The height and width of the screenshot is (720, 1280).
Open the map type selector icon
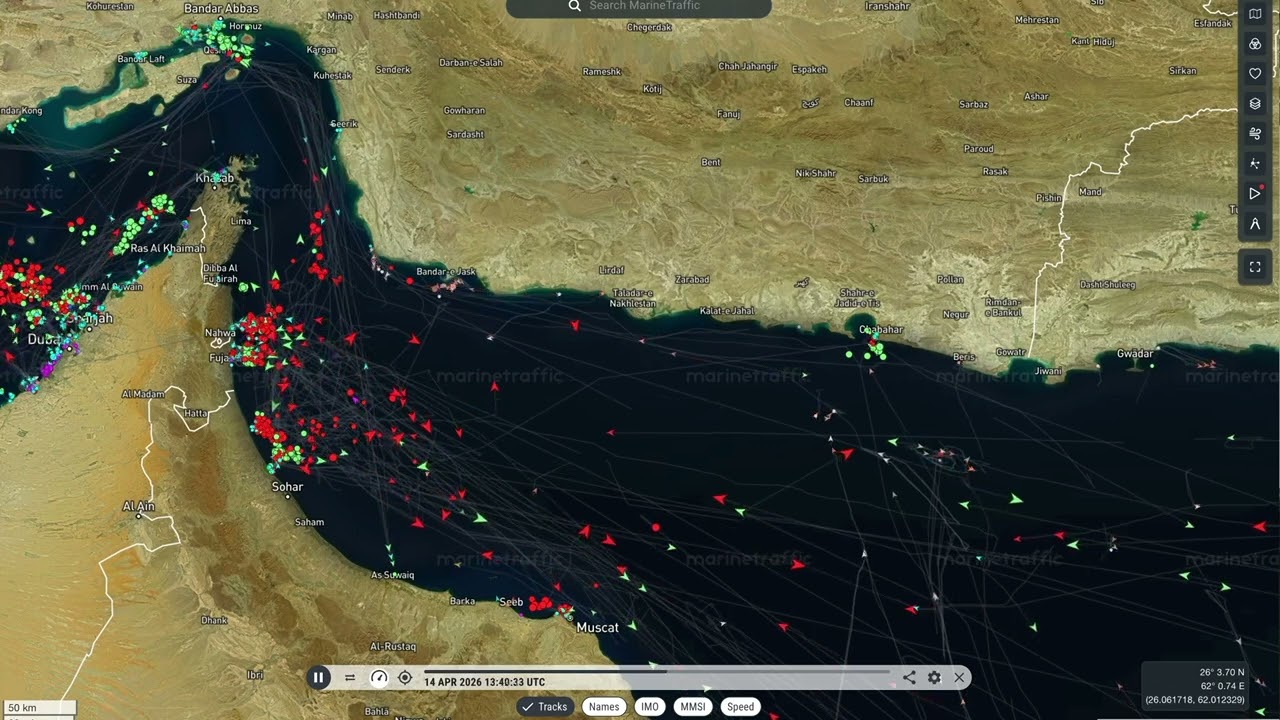click(1255, 14)
